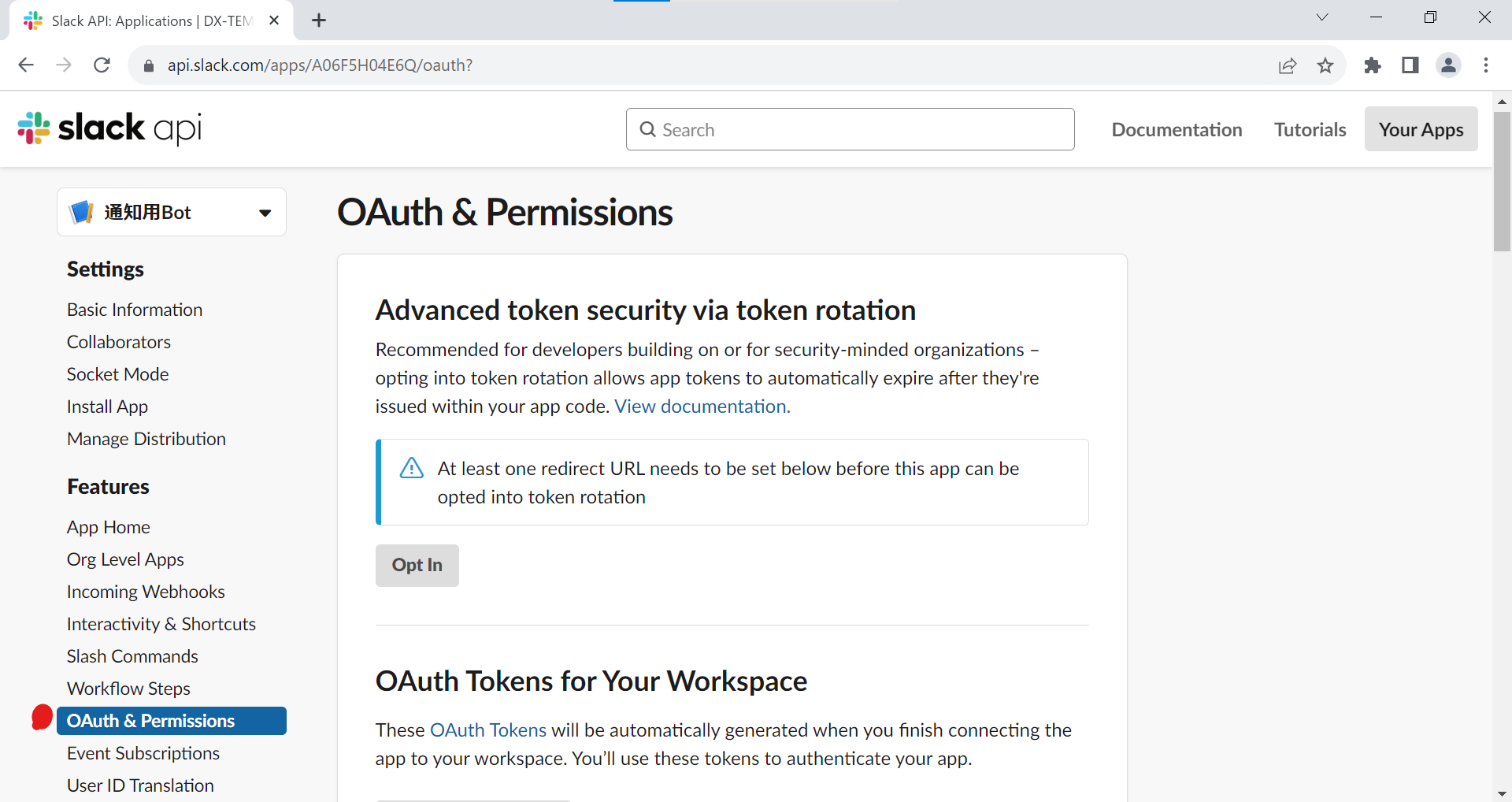Open the browser extensions puzzle icon
The height and width of the screenshot is (802, 1512).
point(1373,65)
